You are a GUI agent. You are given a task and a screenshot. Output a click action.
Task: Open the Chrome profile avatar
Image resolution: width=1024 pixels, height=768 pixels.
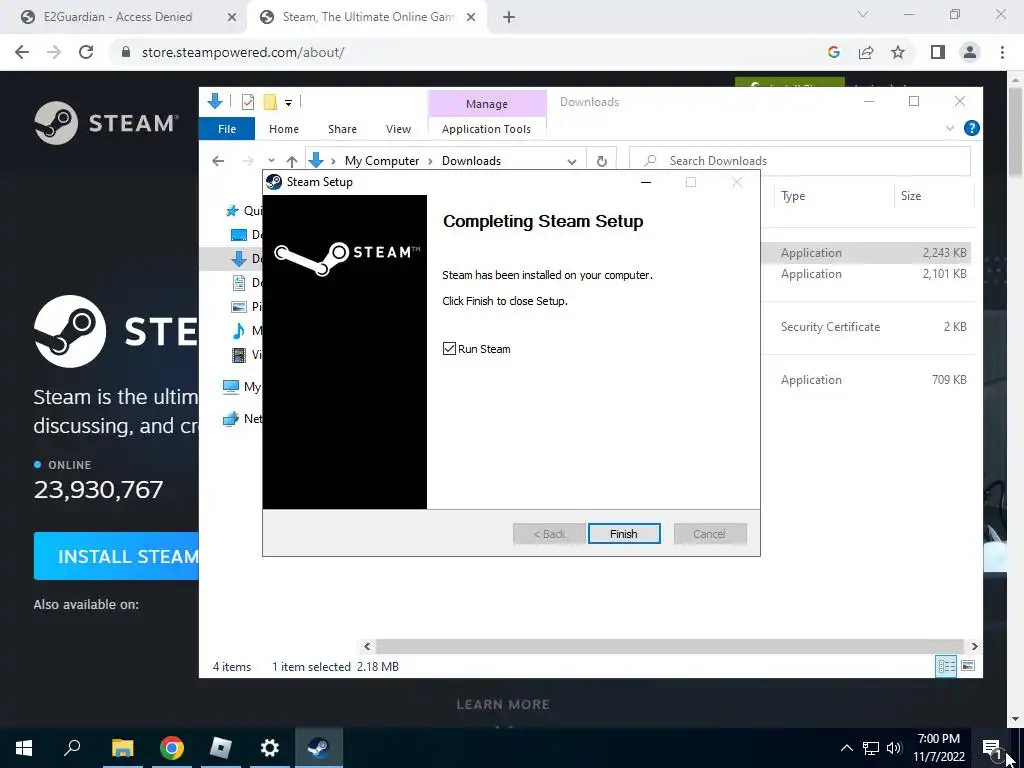pos(970,52)
